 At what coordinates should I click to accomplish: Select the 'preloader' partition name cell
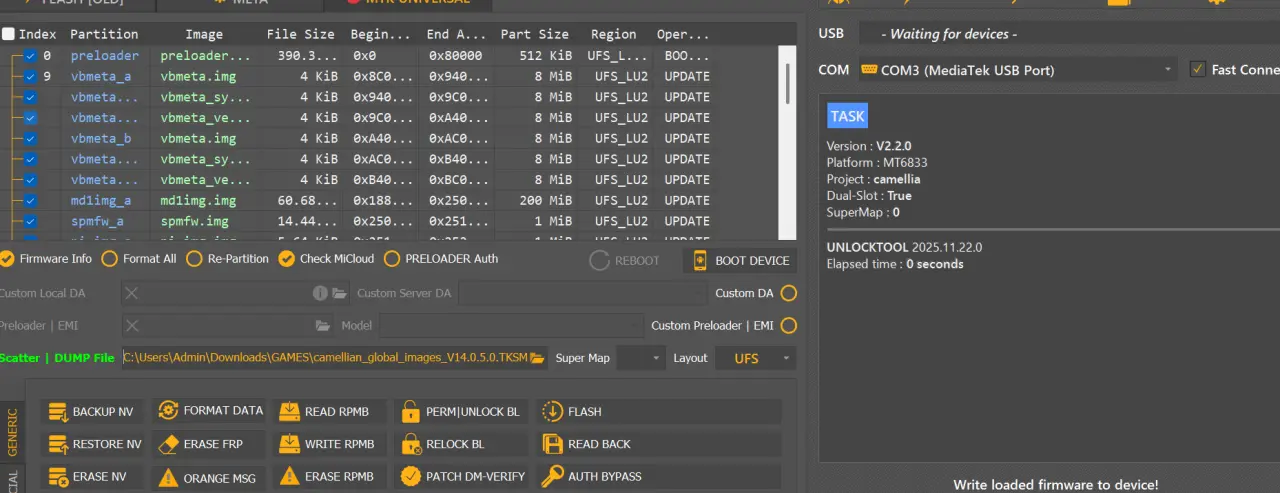click(x=105, y=56)
